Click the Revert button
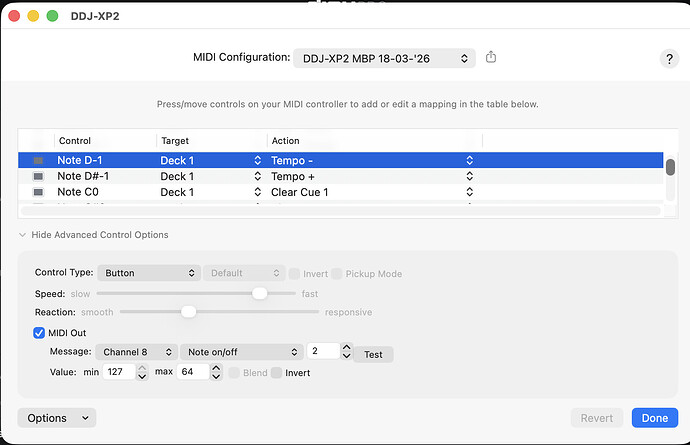The height and width of the screenshot is (445, 690). point(597,418)
